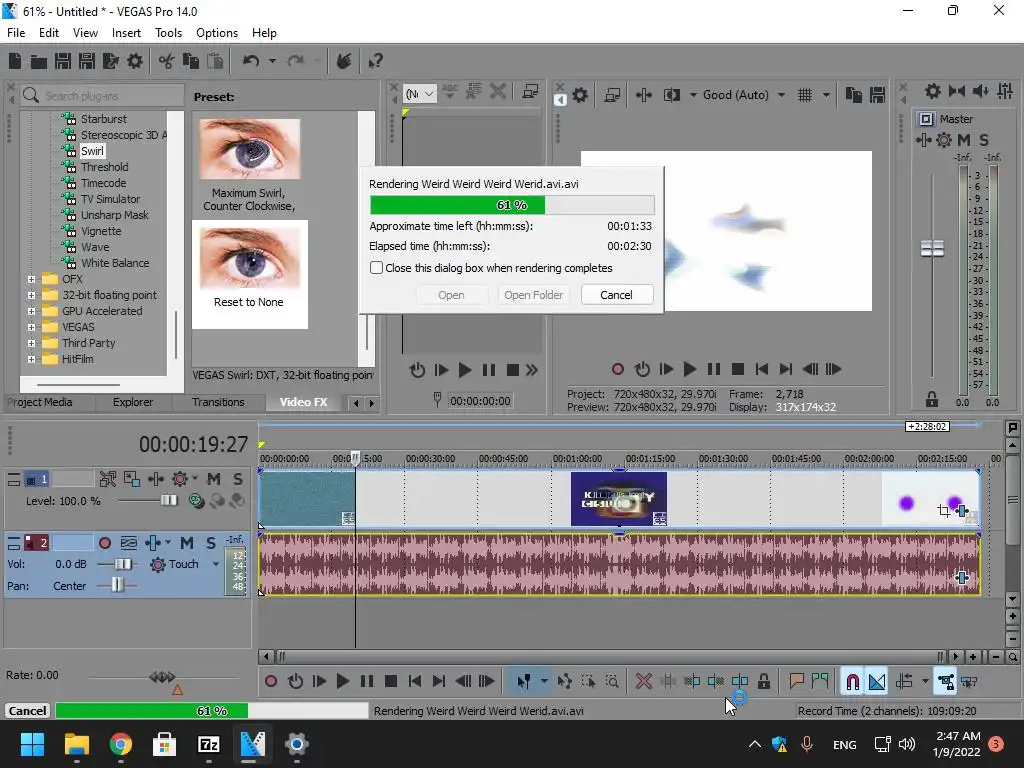Screen dimensions: 1024x768
Task: Open Video Preview properties gear icon
Action: coord(580,95)
